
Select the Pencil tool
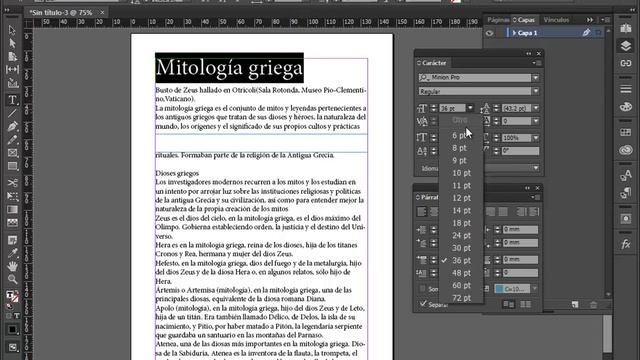(x=12, y=140)
